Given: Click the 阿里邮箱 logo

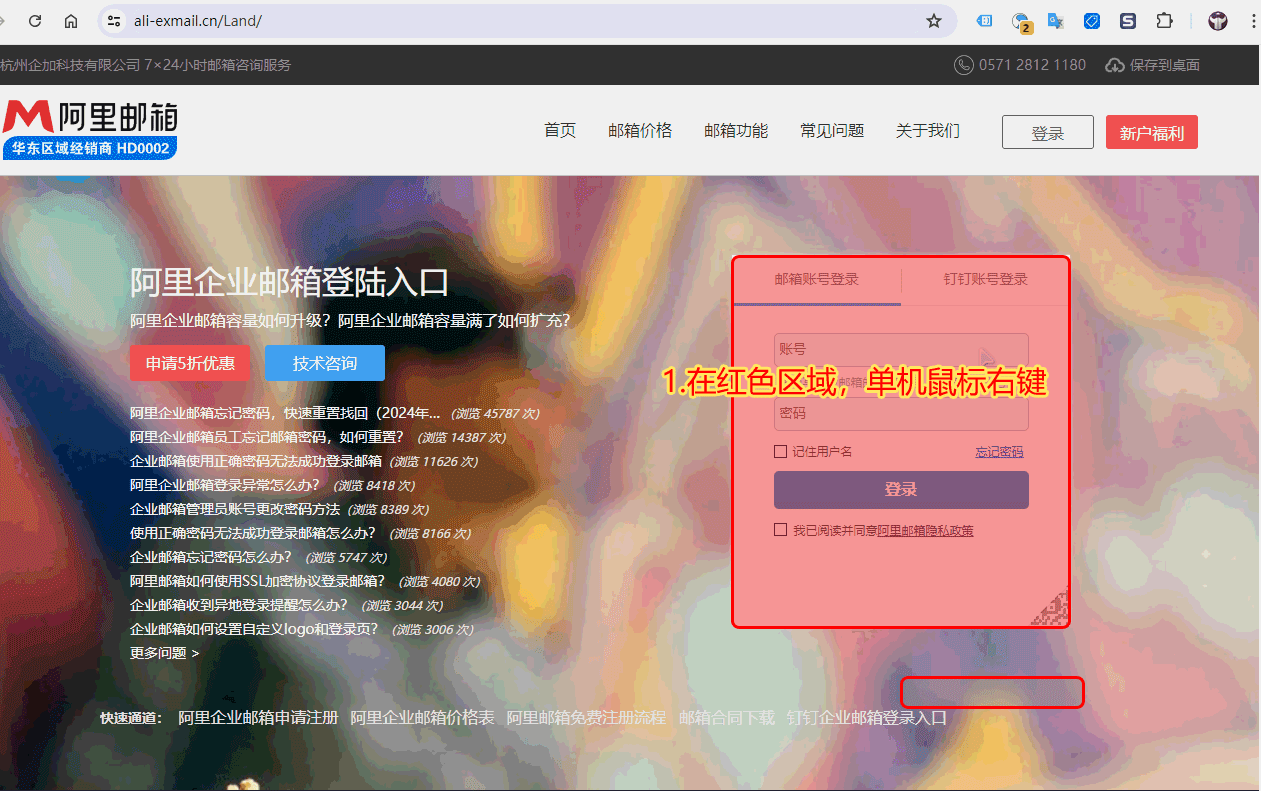Looking at the screenshot, I should 90,117.
